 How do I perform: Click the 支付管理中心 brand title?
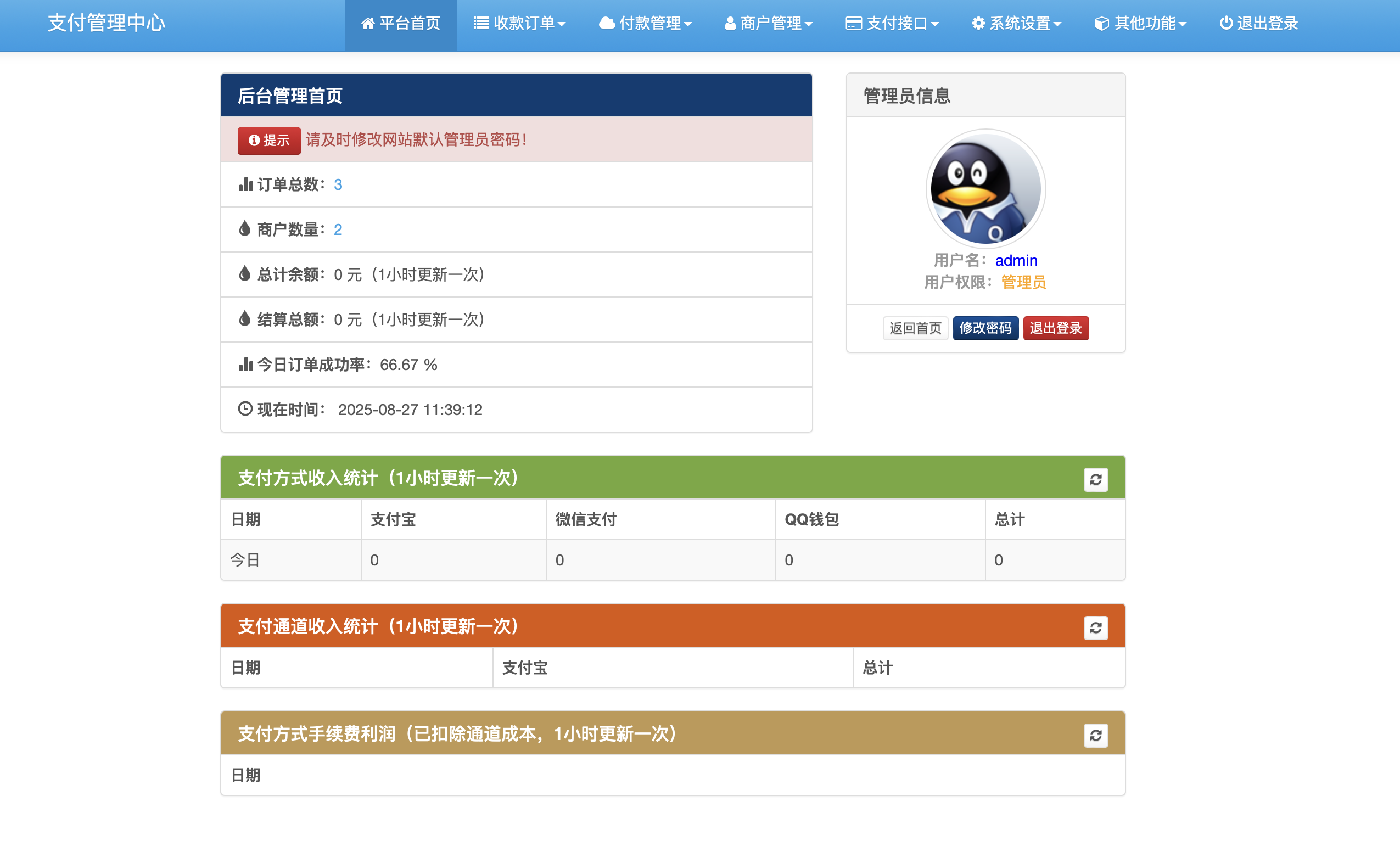tap(107, 24)
